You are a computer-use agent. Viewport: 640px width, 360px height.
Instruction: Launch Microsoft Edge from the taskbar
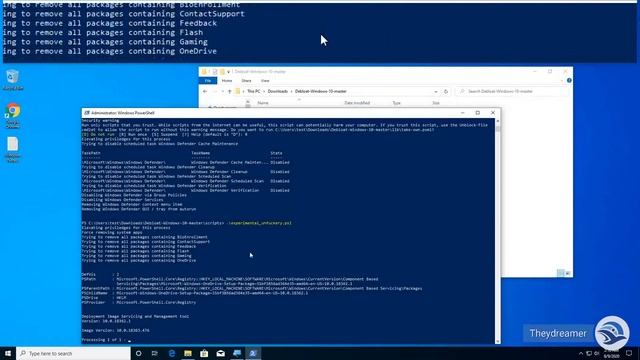(172, 353)
